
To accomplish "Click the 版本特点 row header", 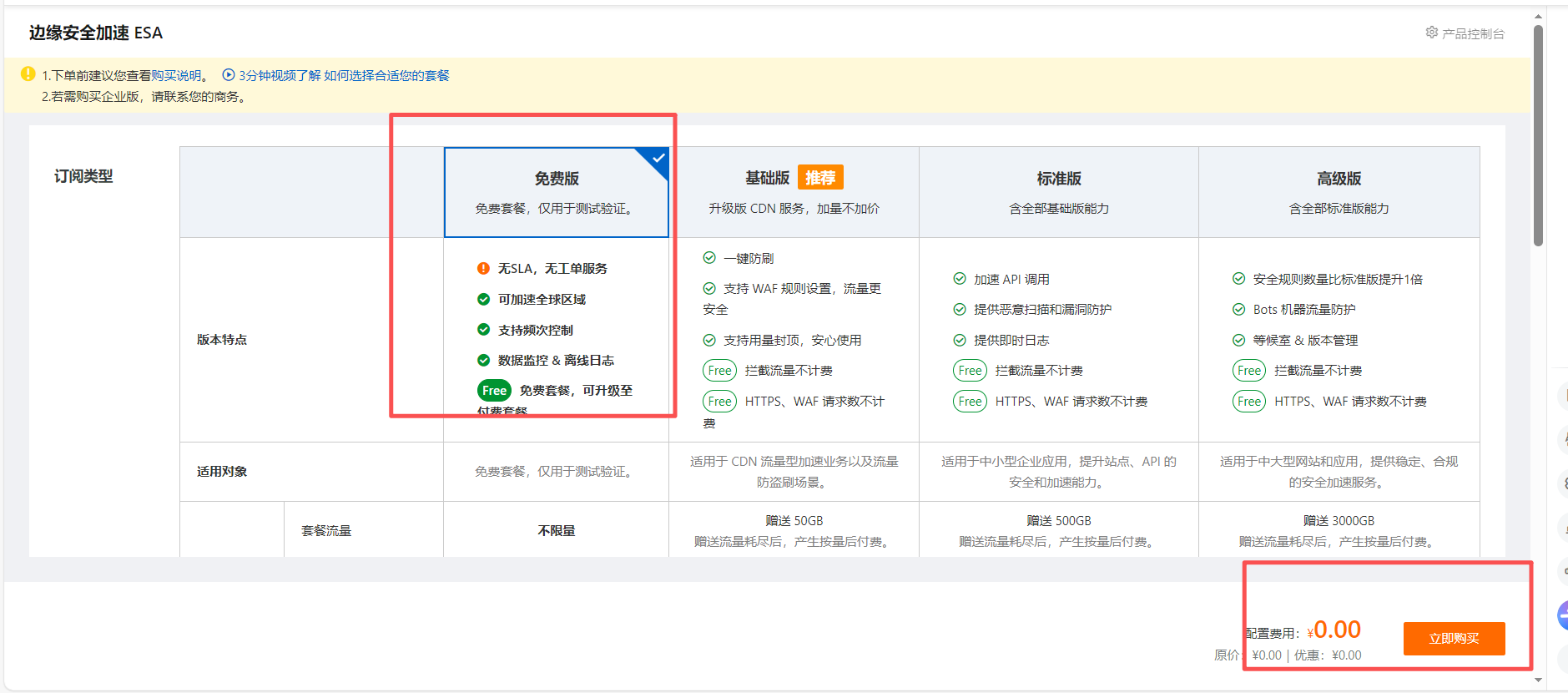I will (222, 340).
